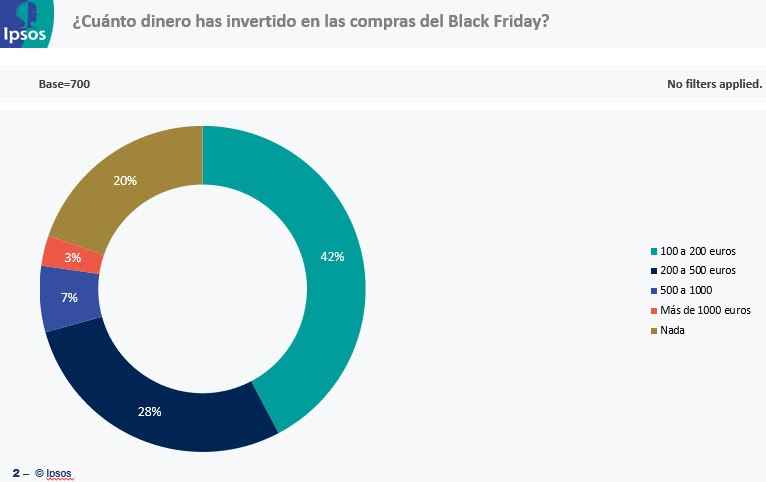Click the Black Friday question title
The image size is (766, 482).
310,22
